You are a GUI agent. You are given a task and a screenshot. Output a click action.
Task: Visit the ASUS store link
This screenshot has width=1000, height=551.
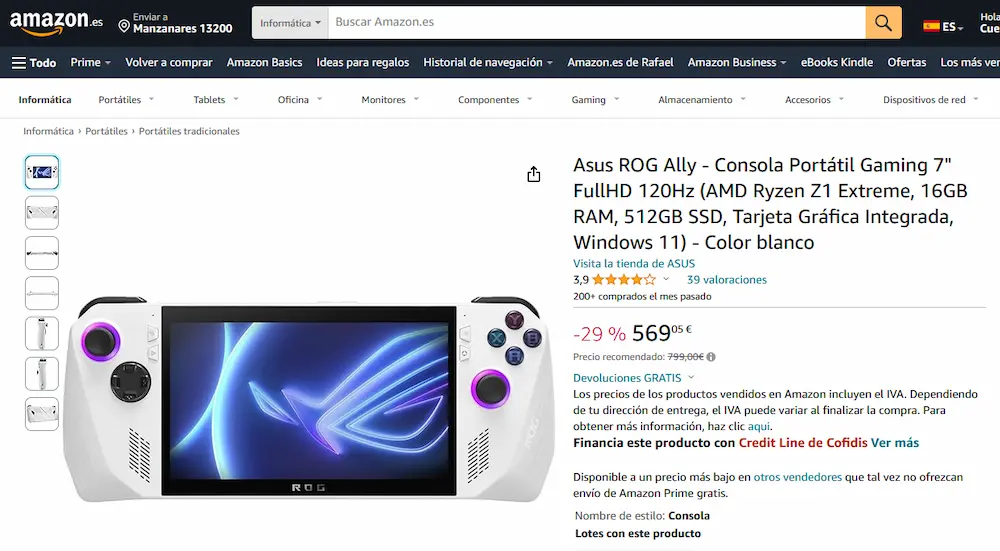pos(634,263)
